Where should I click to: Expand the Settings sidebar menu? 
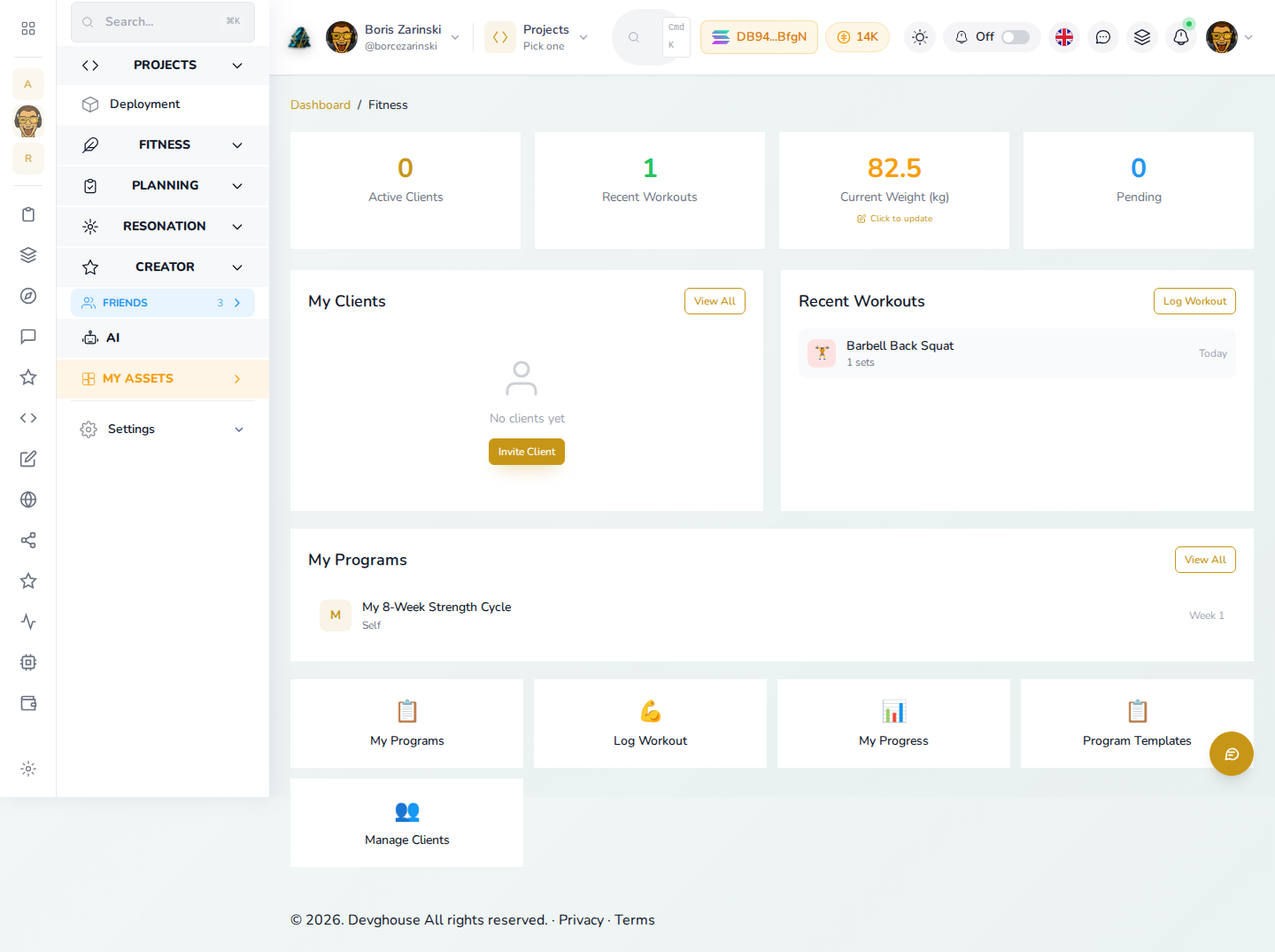(163, 429)
